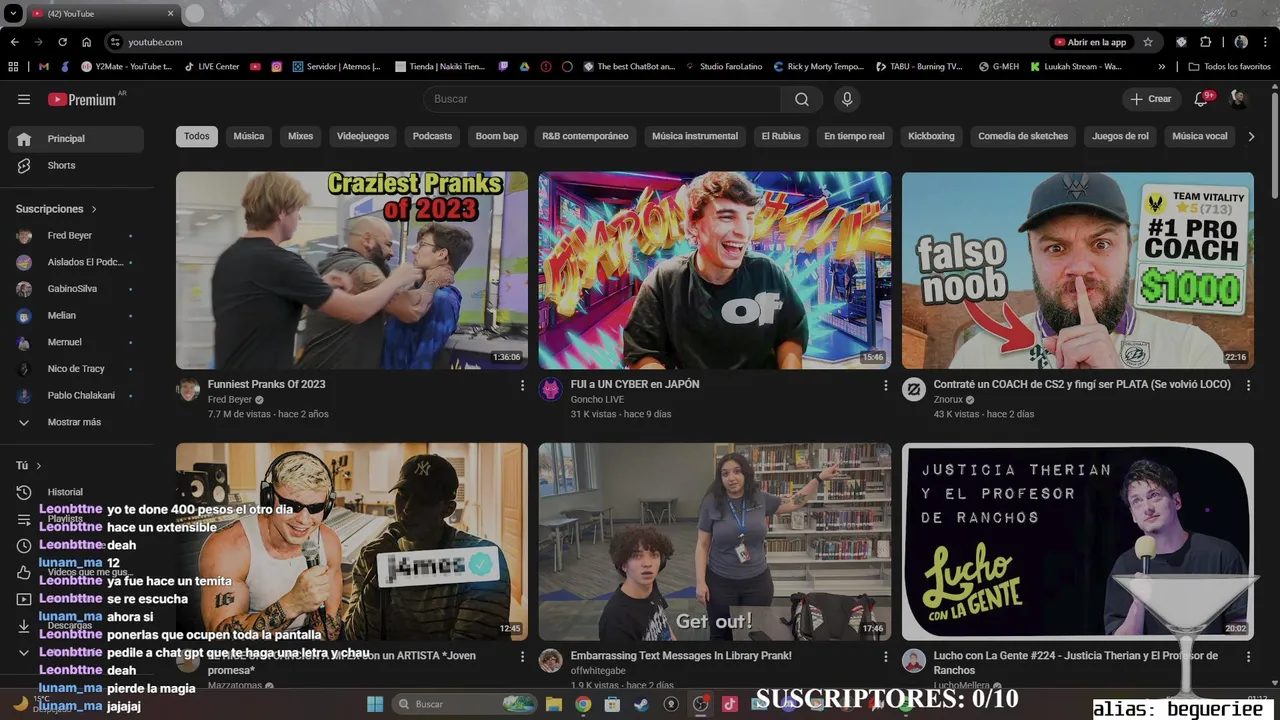Click the youtube.com address bar
This screenshot has height=720, width=1280.
[x=575, y=42]
